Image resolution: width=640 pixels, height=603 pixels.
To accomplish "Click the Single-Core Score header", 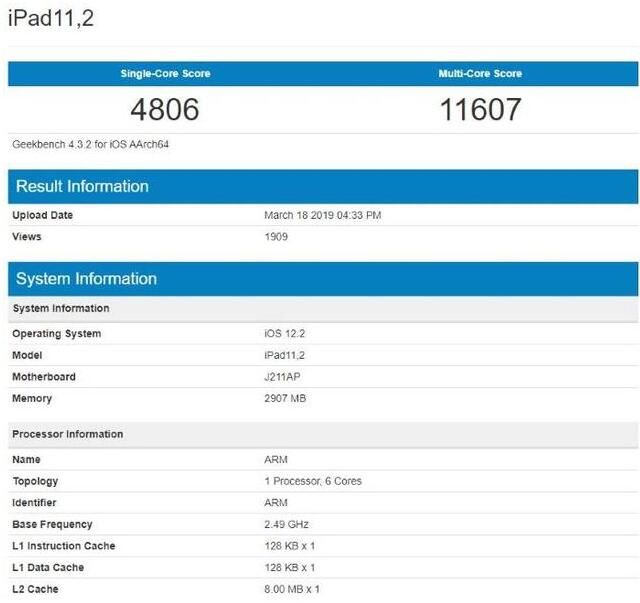I will pos(165,74).
